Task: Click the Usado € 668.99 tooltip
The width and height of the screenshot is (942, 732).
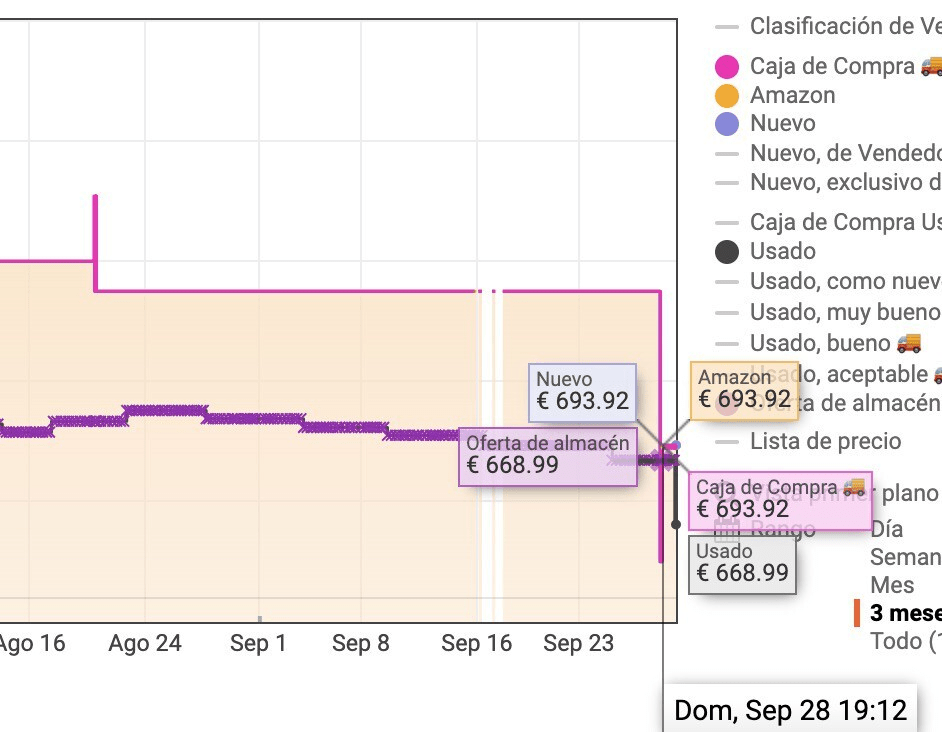Action: coord(743,563)
